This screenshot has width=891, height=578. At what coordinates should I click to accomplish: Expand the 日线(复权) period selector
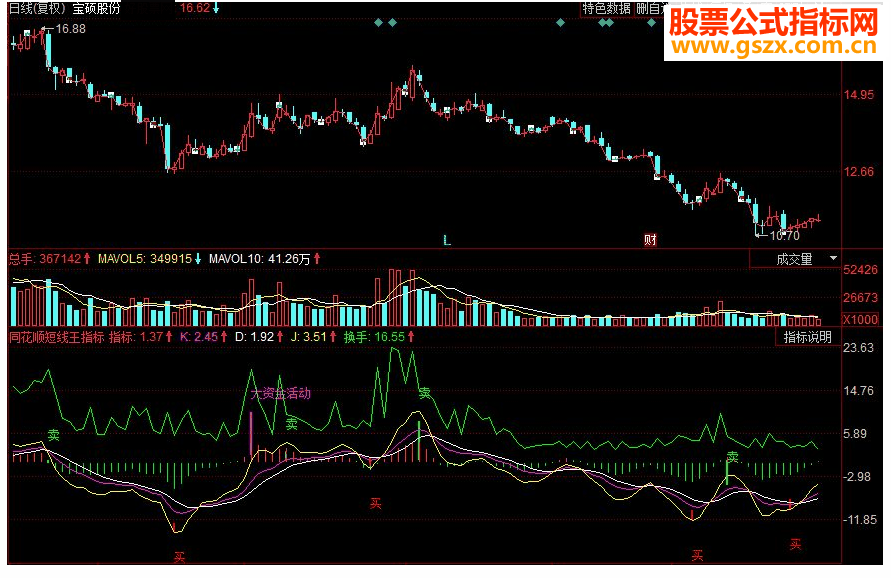[30, 9]
